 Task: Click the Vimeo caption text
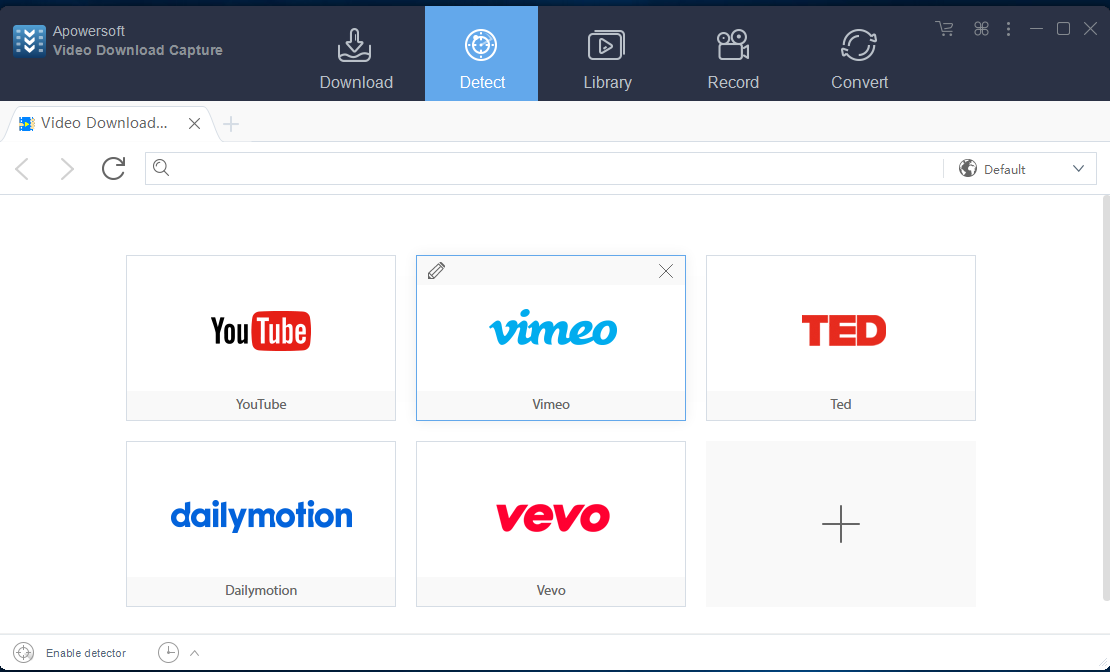click(551, 404)
